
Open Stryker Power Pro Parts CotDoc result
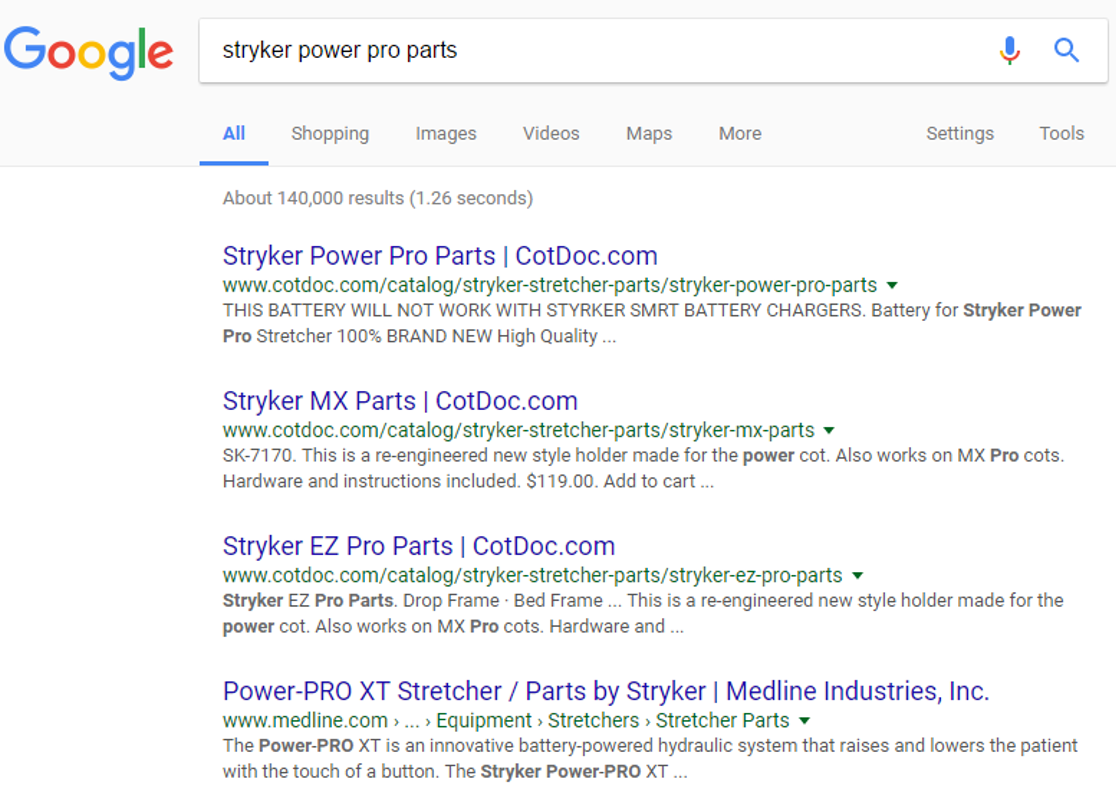(x=440, y=256)
